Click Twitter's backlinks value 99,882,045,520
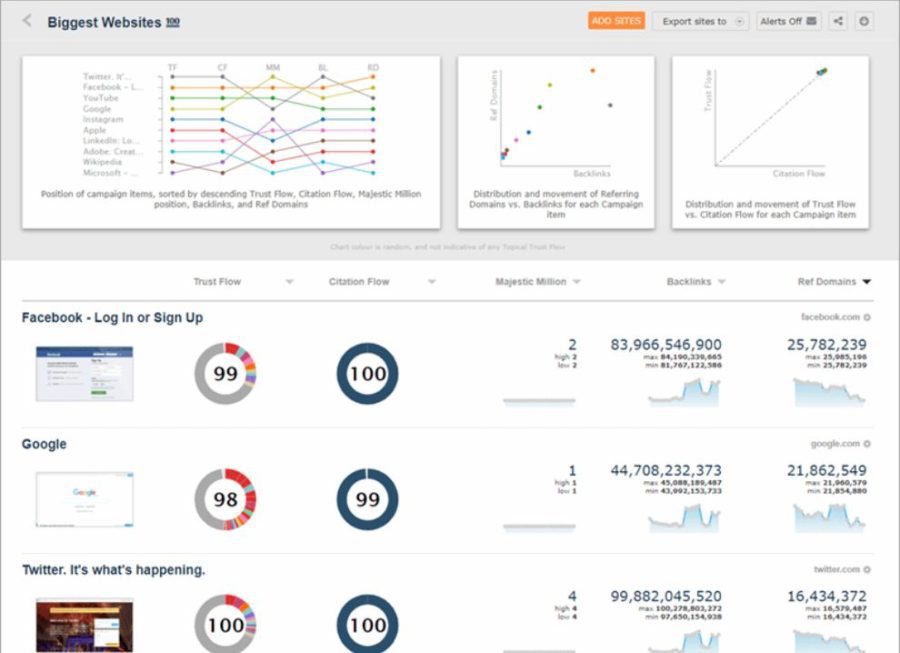Viewport: 900px width, 653px height. 666,596
